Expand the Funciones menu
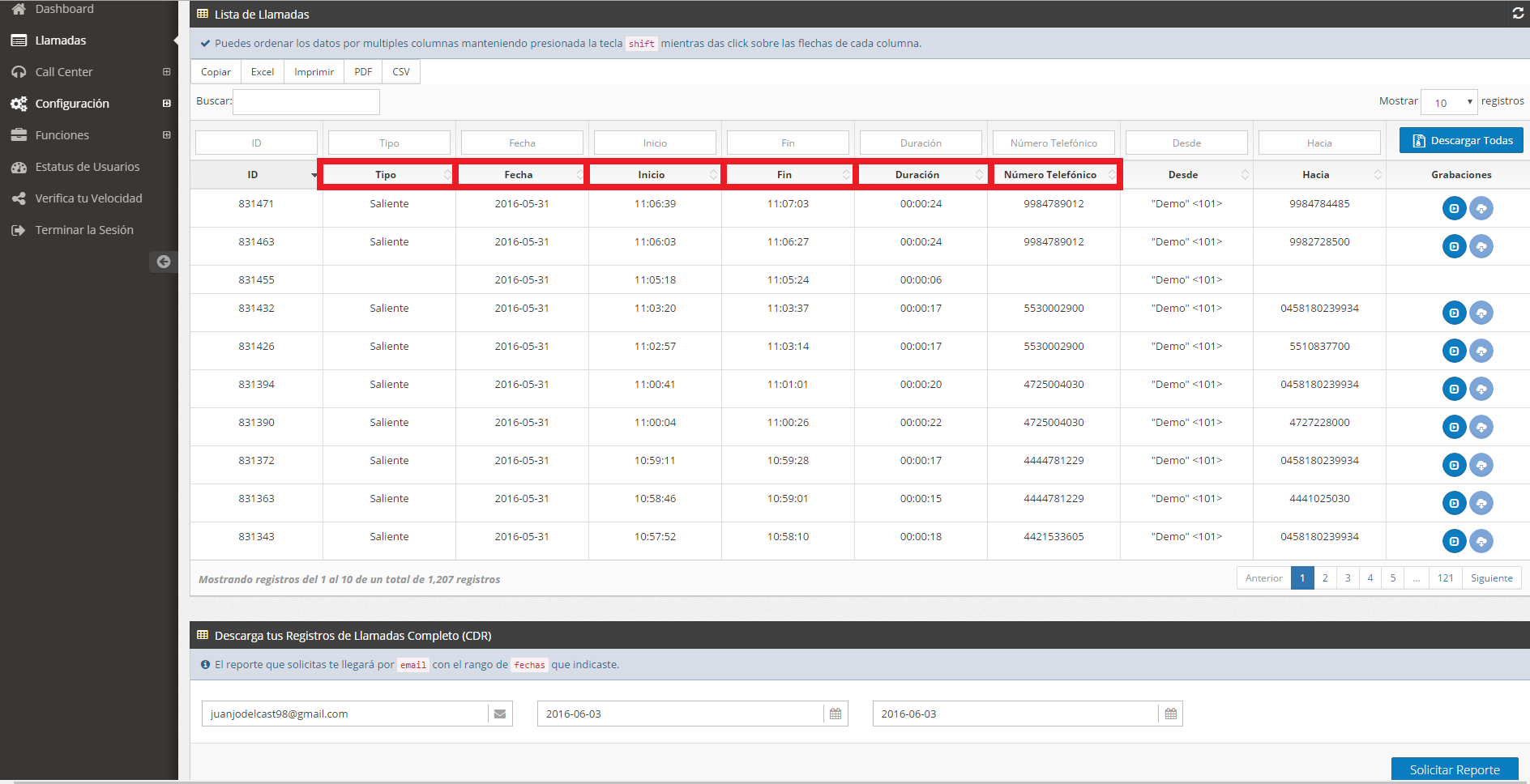 click(167, 135)
